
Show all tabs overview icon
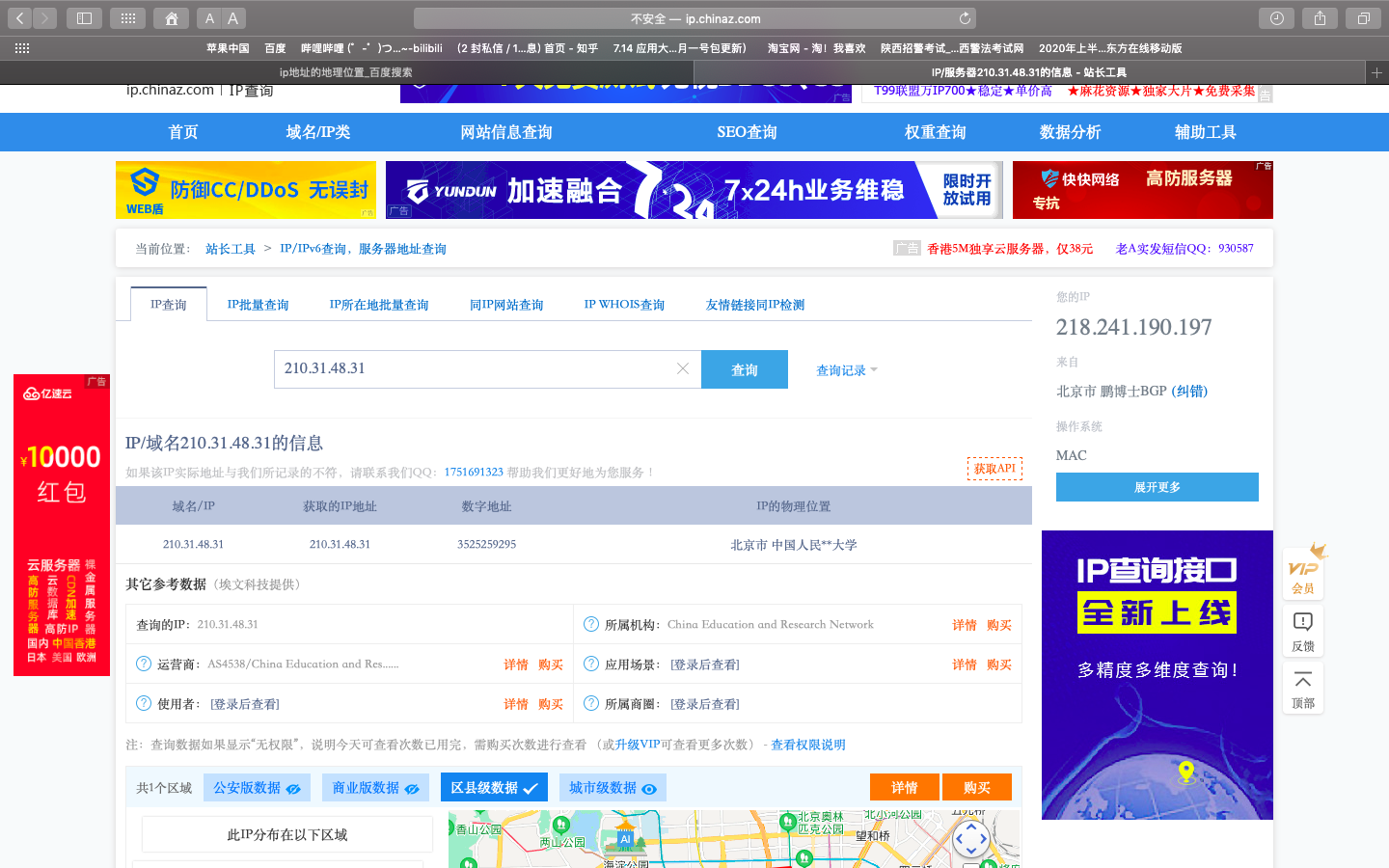pos(1363,18)
